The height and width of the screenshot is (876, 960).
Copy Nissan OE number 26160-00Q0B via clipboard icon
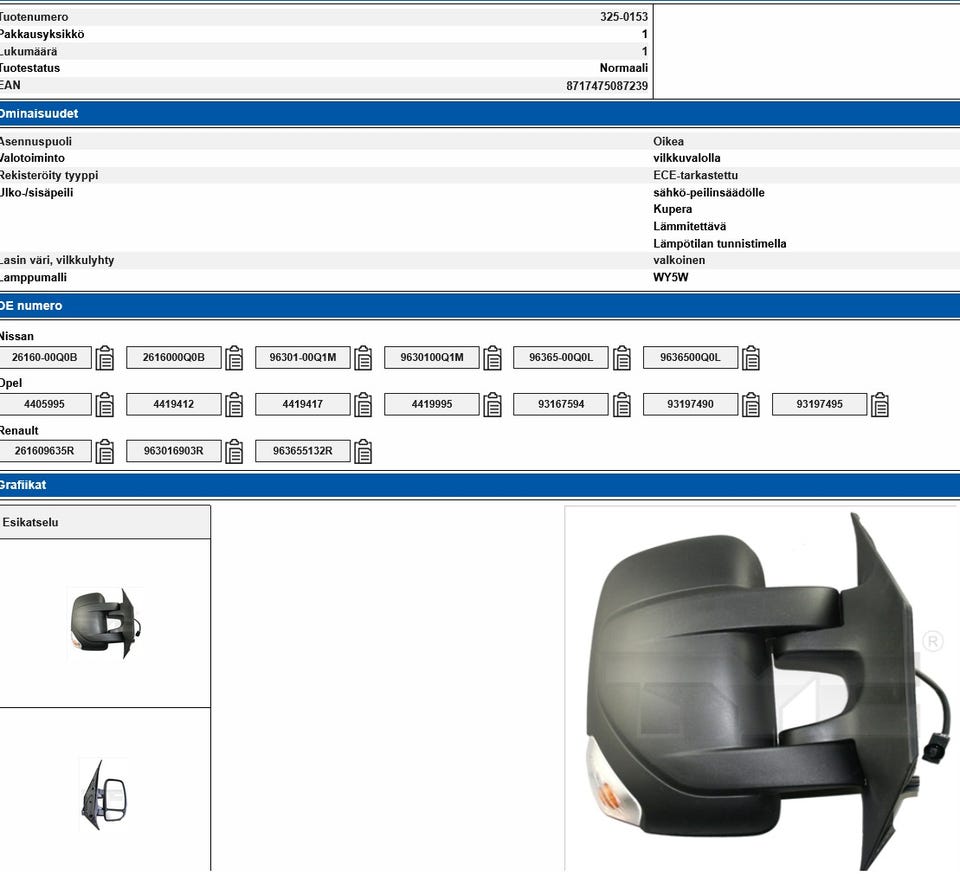[105, 358]
